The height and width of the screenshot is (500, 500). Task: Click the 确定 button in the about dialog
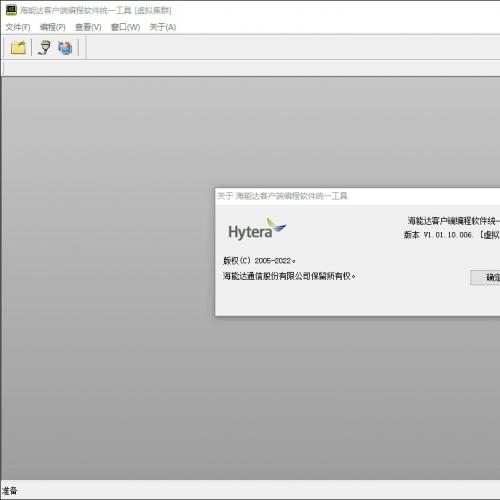(x=485, y=277)
